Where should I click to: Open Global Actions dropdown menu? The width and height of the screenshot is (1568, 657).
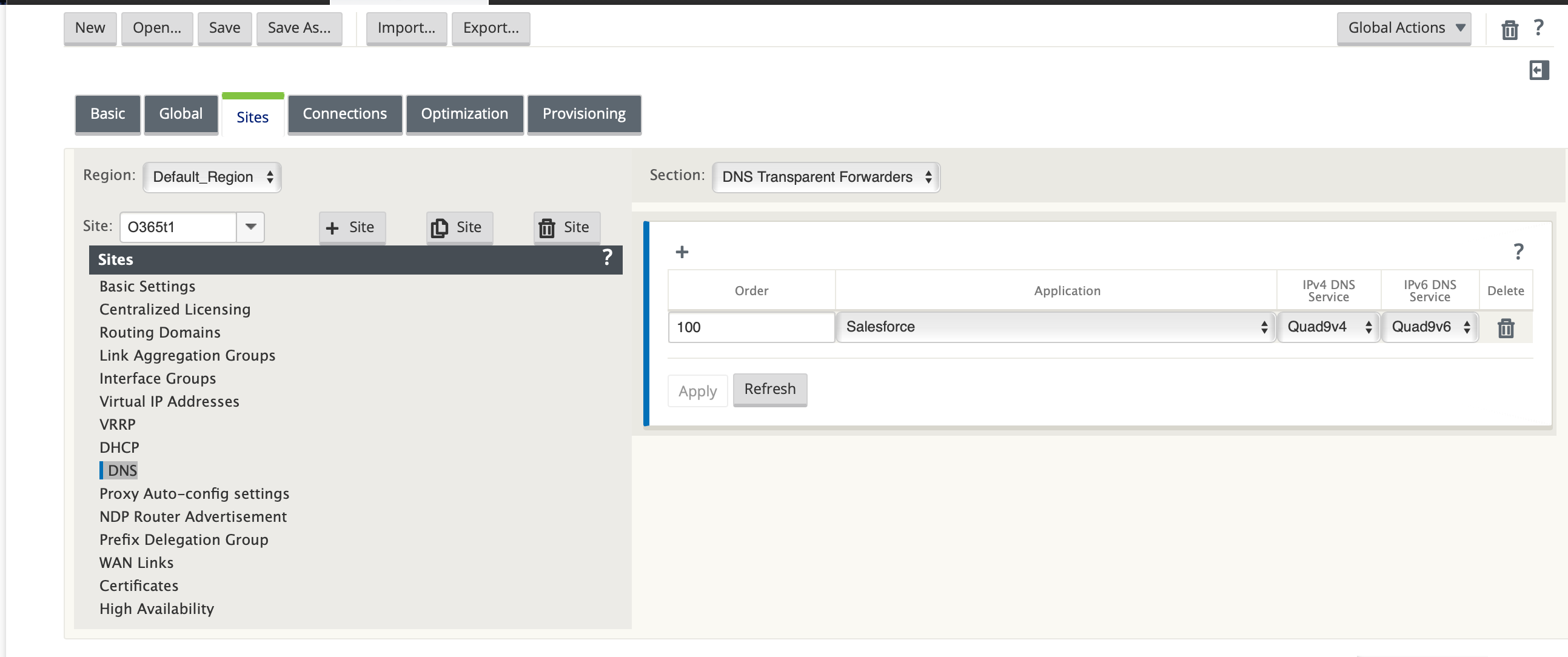tap(1404, 28)
